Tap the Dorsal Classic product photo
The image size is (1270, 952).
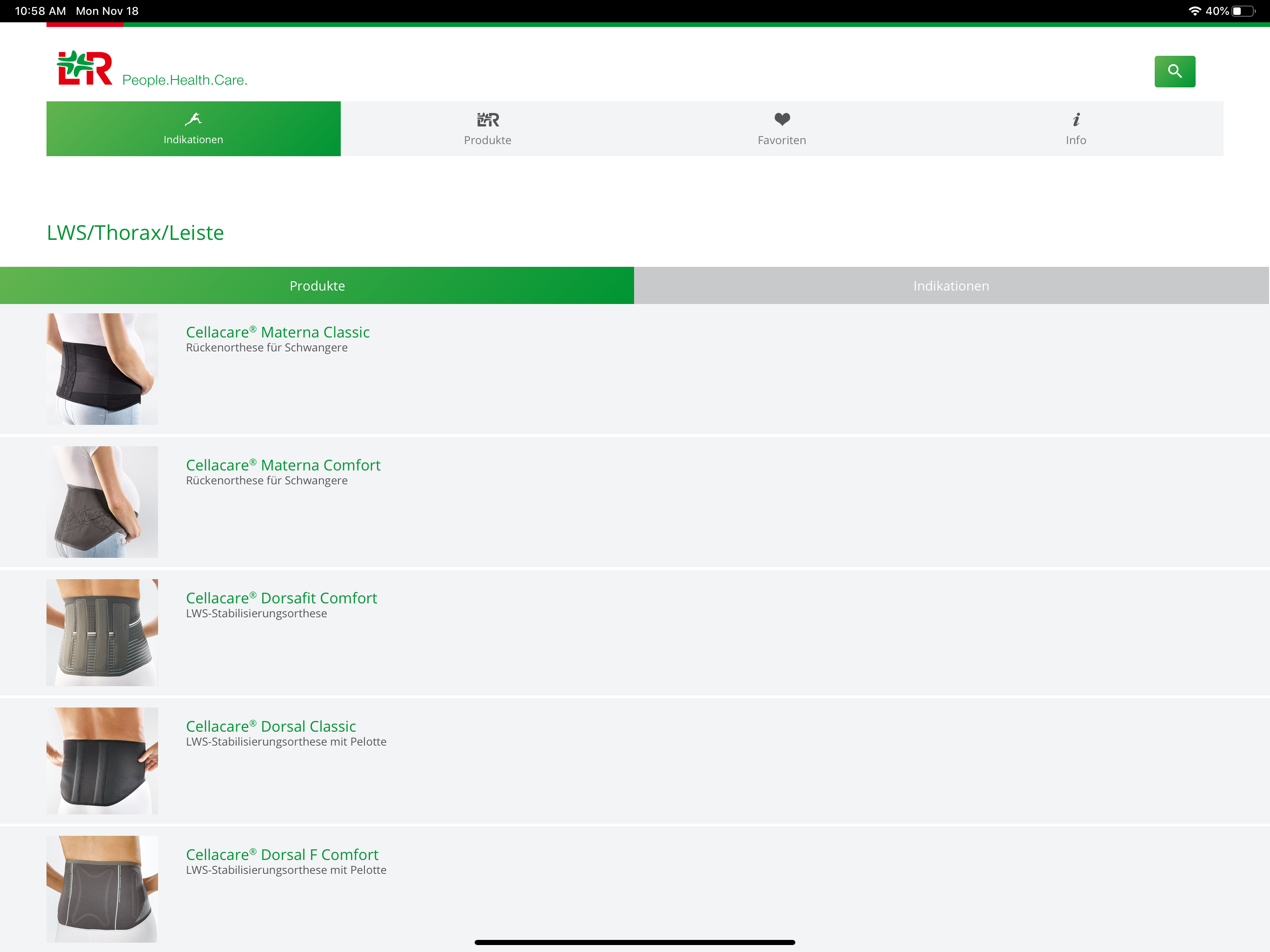coord(102,761)
